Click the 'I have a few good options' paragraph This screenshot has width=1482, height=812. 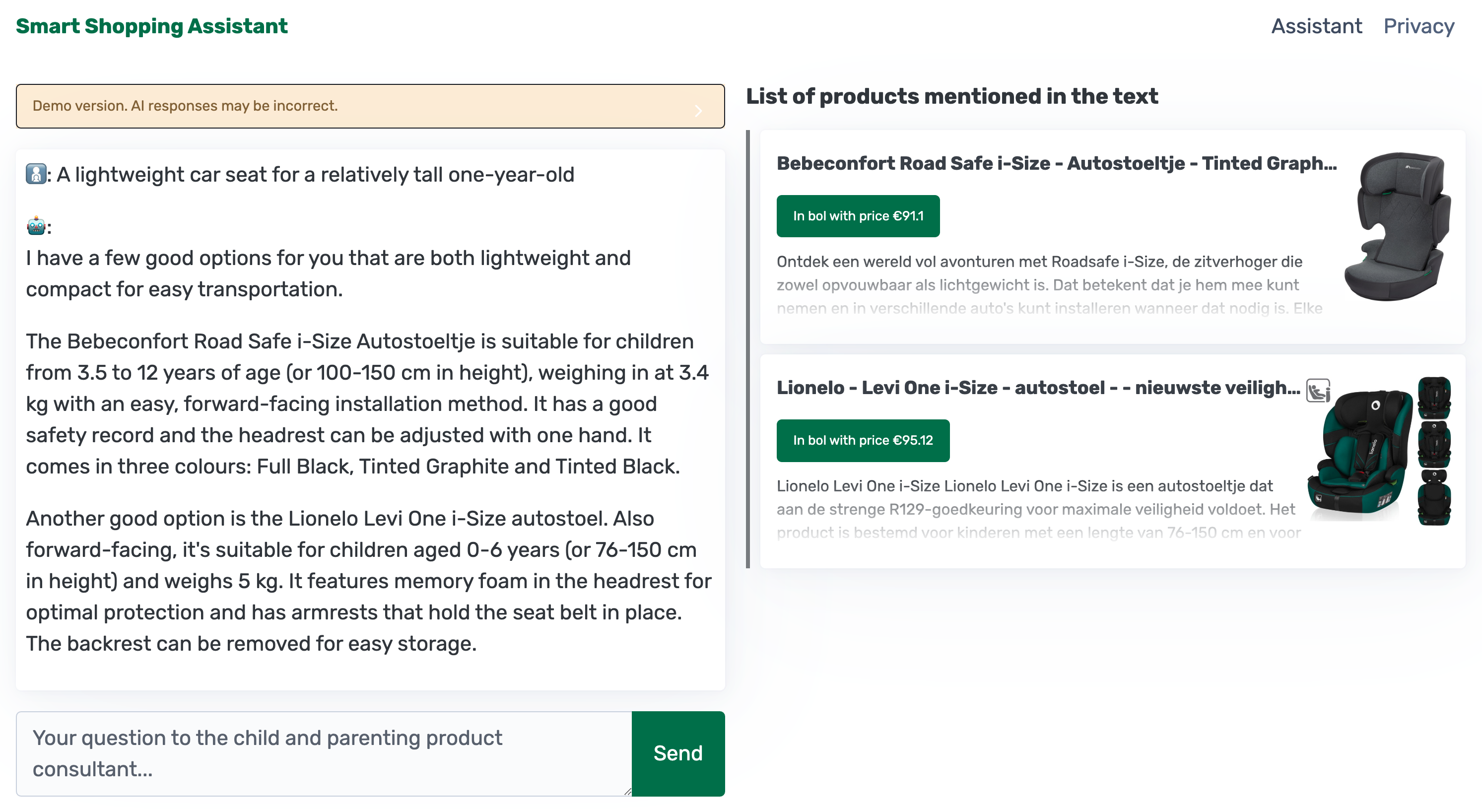328,273
